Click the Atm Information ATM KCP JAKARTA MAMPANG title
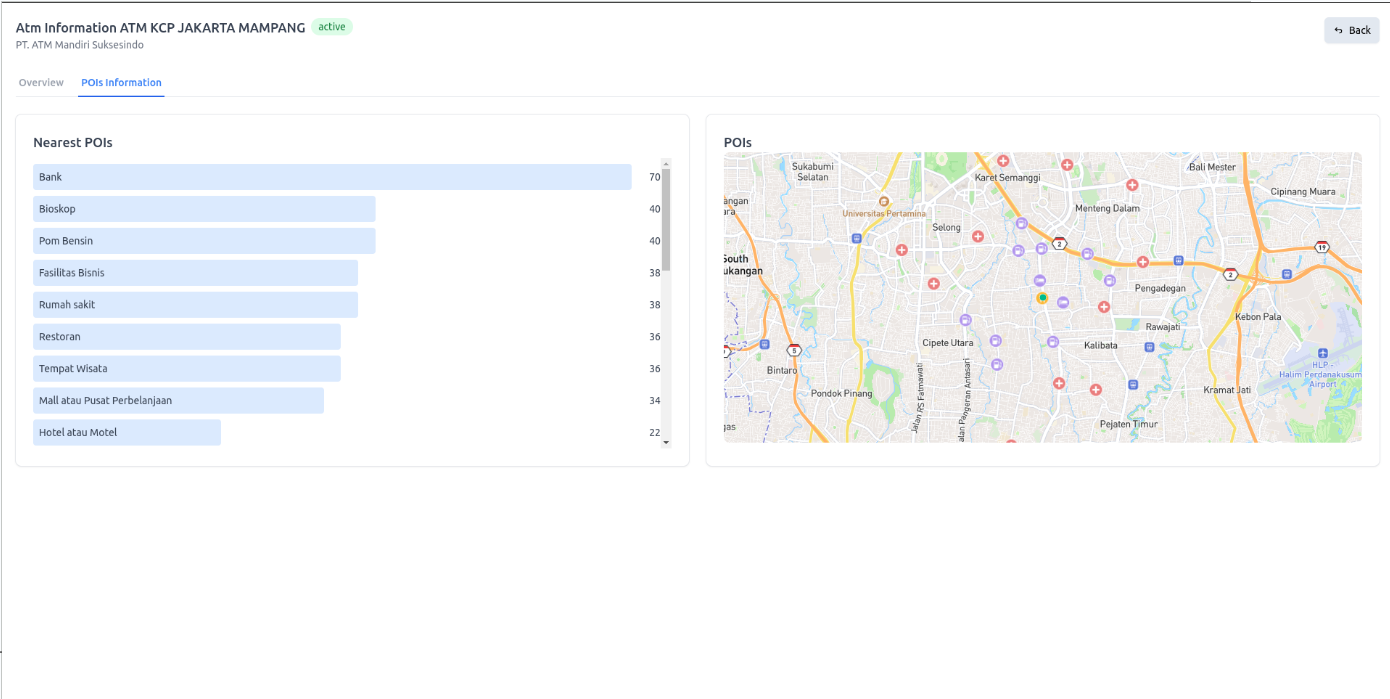1390x699 pixels. pos(161,28)
